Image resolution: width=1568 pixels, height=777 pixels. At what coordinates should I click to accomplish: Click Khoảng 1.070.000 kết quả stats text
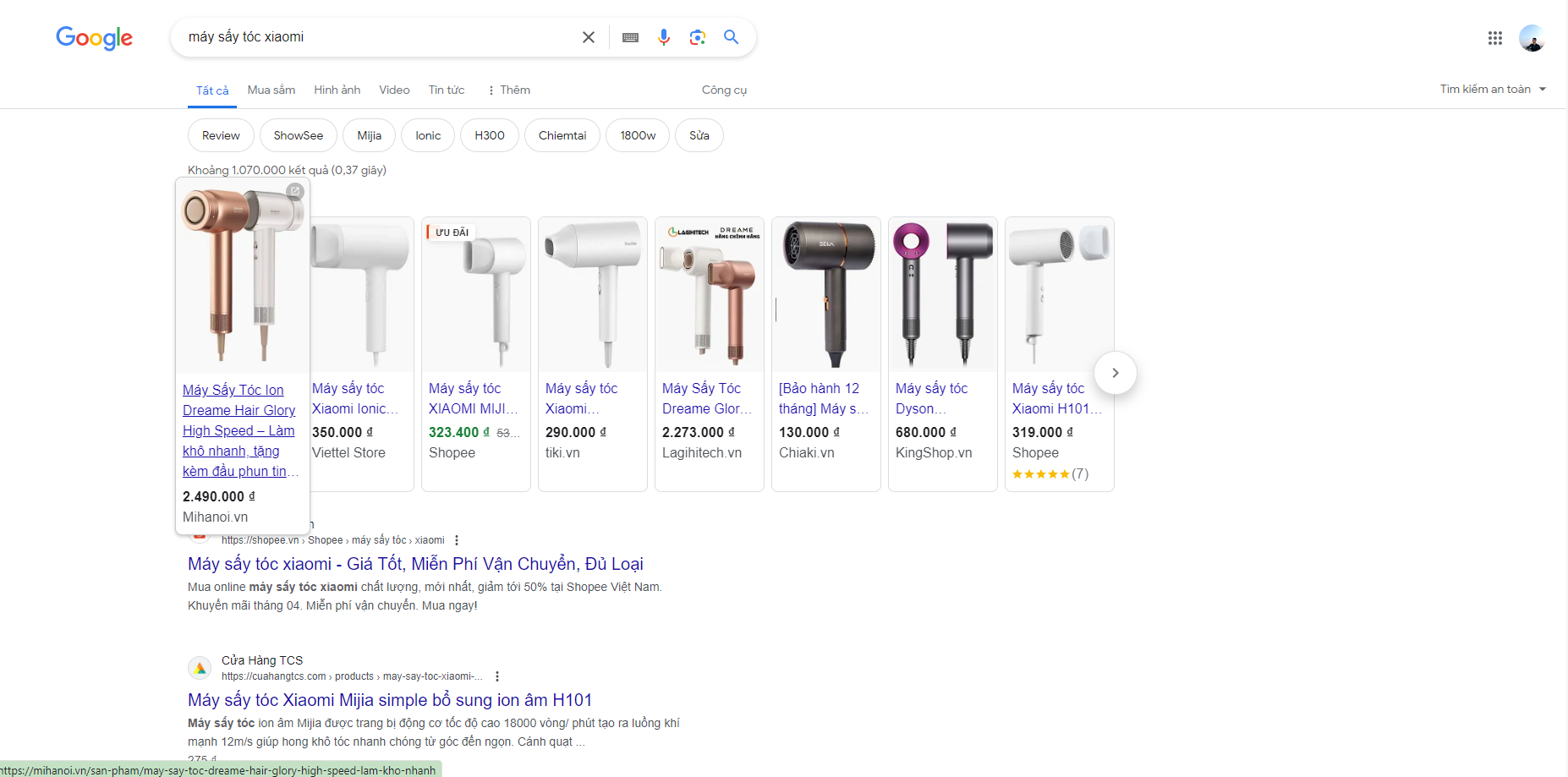287,170
